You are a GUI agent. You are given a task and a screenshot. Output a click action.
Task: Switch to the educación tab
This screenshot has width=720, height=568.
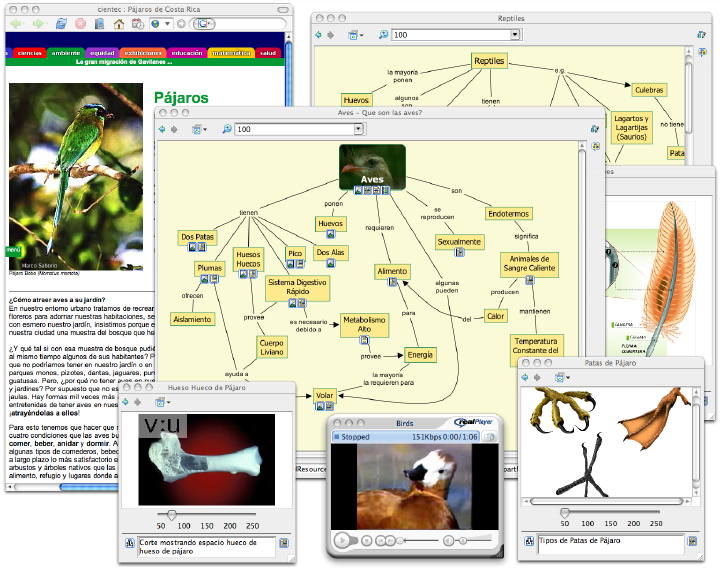pos(187,53)
